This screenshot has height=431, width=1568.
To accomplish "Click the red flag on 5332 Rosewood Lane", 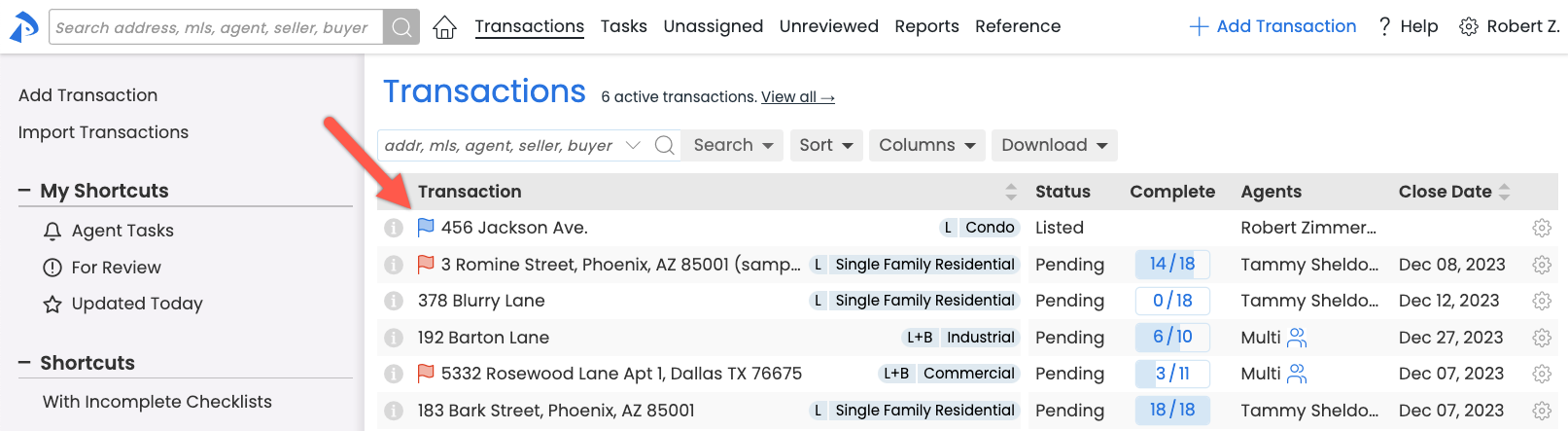I will 426,374.
